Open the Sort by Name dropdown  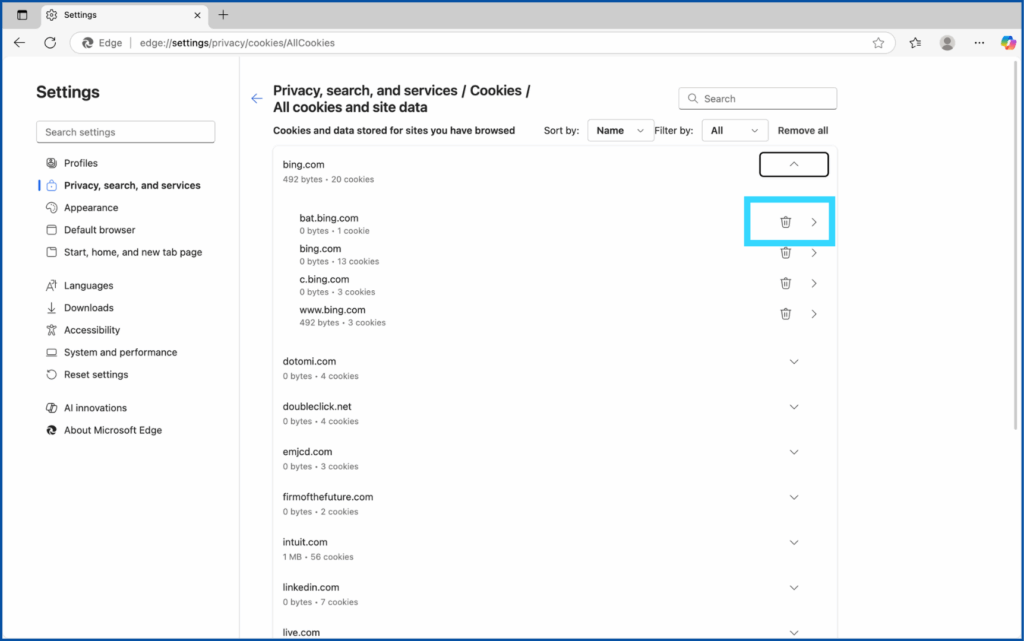[620, 130]
